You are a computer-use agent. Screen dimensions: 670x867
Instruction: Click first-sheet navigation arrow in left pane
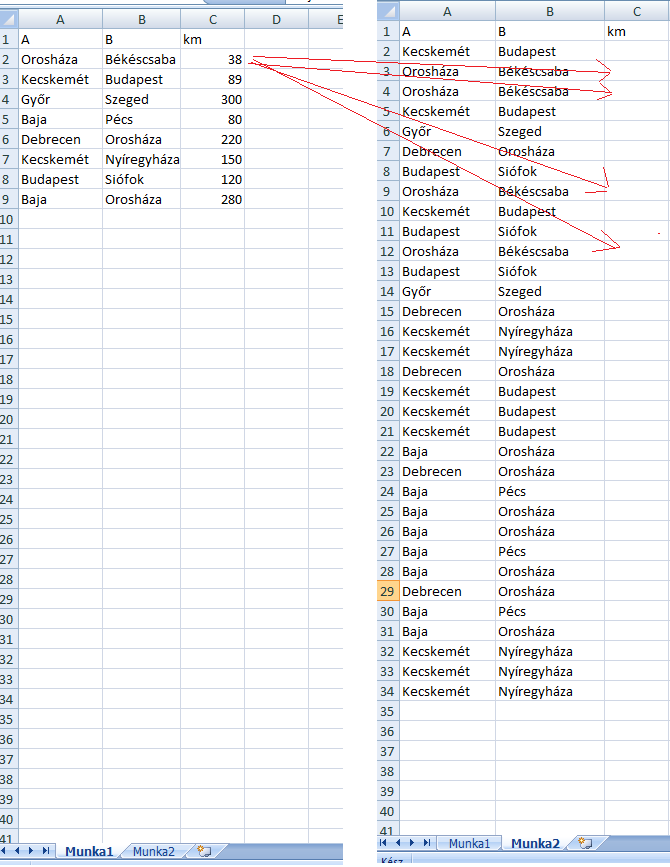(3, 851)
